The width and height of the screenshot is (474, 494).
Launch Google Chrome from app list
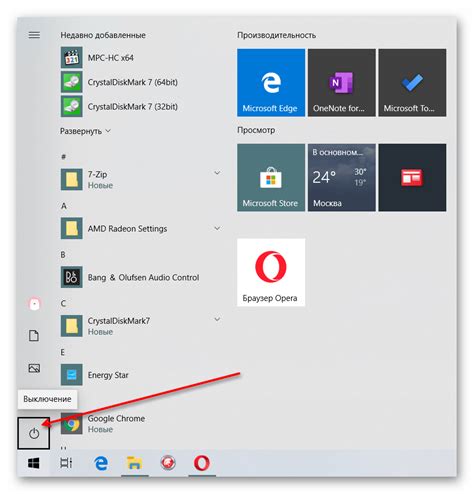point(140,424)
